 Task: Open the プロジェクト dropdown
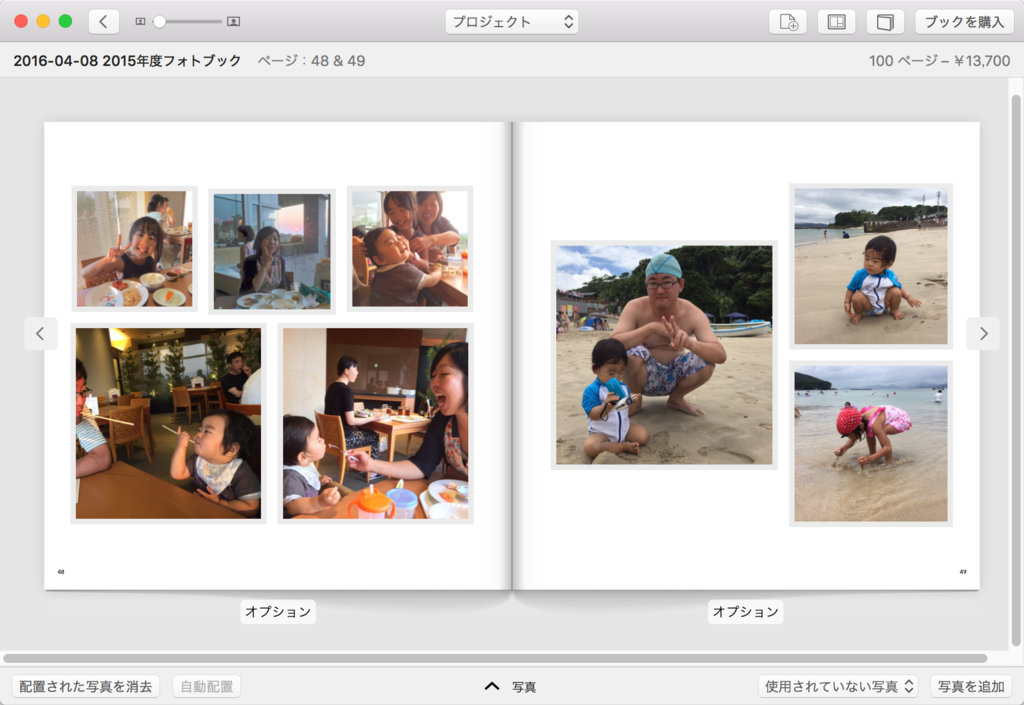[511, 22]
